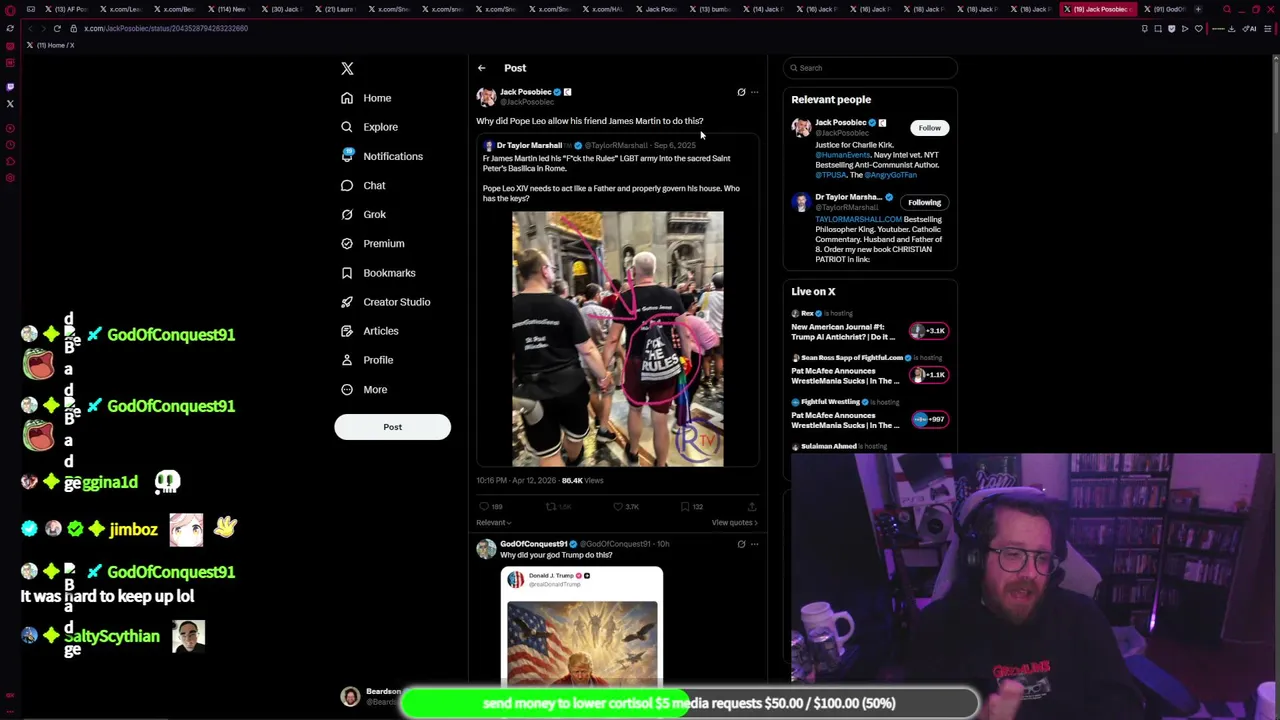
Task: Open Articles in the sidebar
Action: pos(369,330)
